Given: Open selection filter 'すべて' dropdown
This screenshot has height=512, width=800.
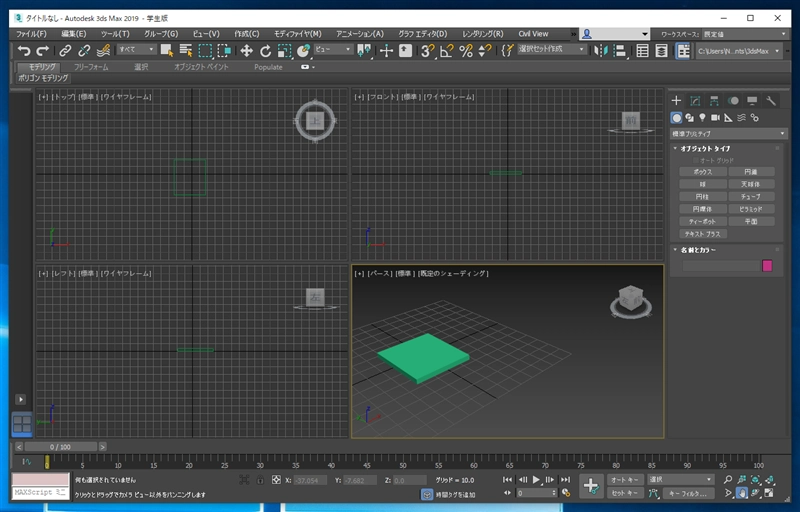Looking at the screenshot, I should pyautogui.click(x=136, y=49).
